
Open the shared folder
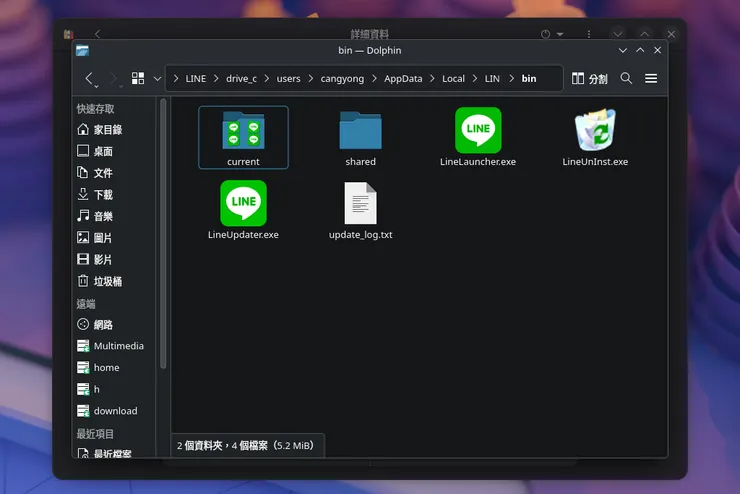[360, 131]
